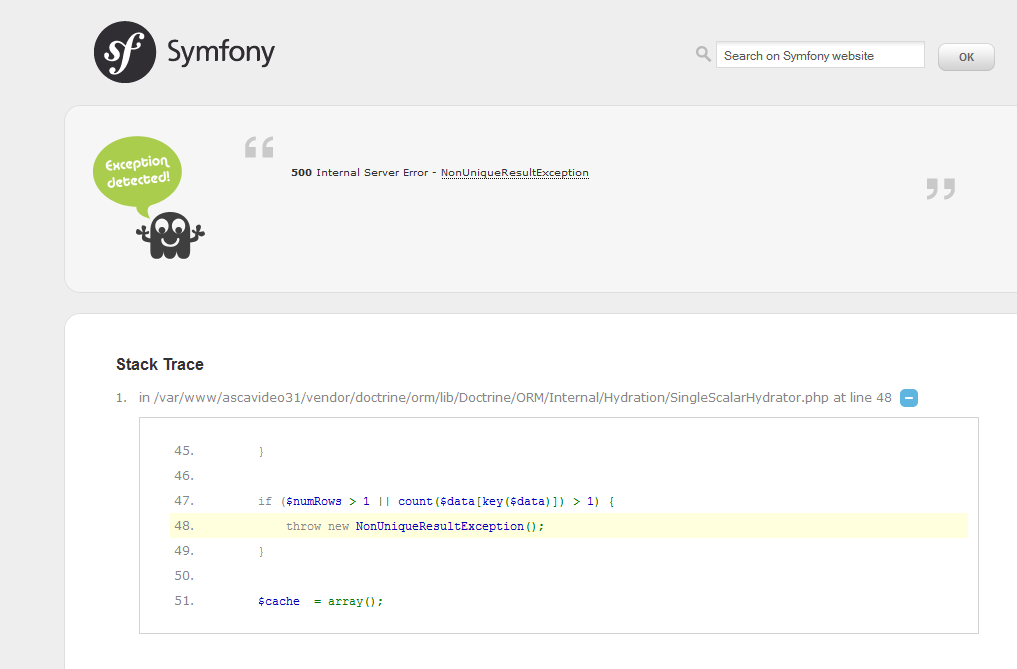This screenshot has width=1017, height=669.
Task: Click inside the 'Search on Symfony website' field
Action: pos(820,55)
